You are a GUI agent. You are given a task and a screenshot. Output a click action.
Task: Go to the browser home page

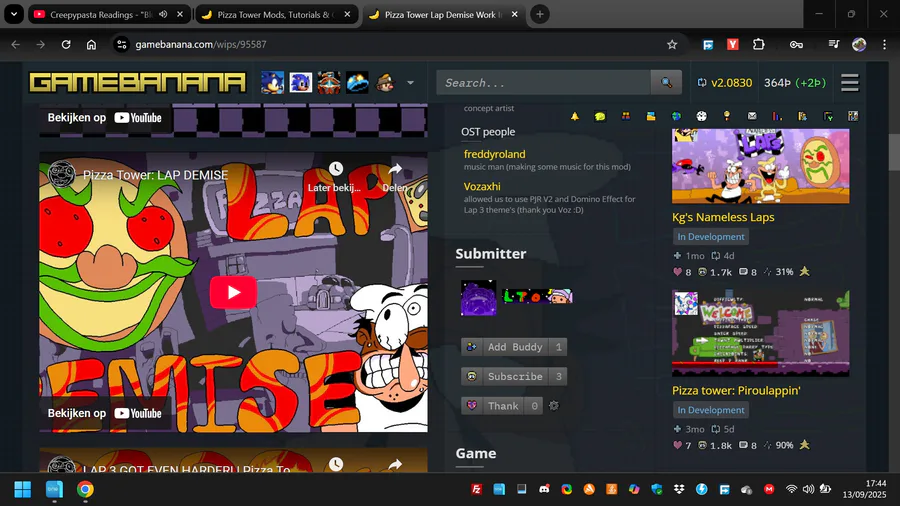point(91,44)
